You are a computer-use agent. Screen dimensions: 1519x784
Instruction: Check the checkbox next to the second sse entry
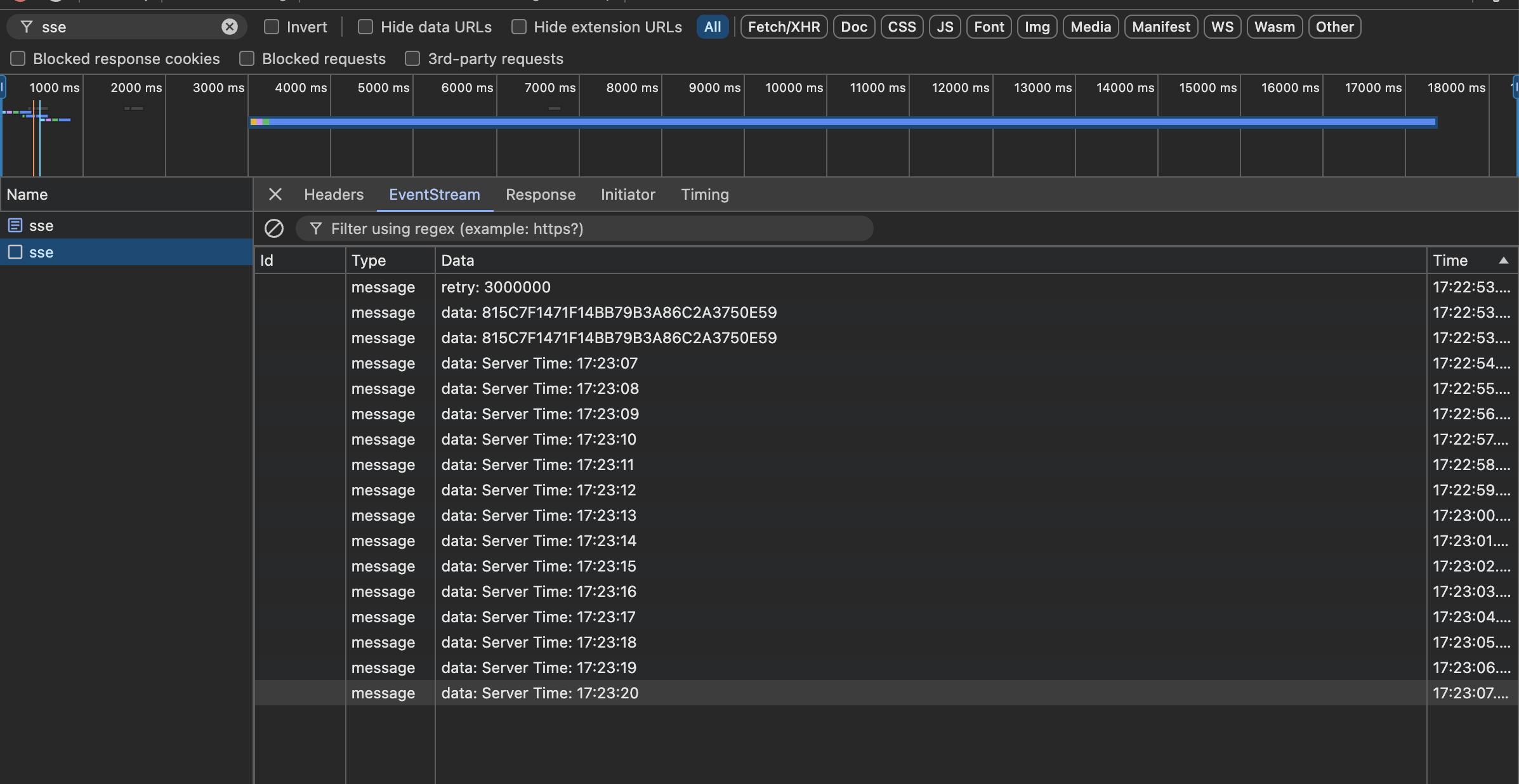[15, 252]
